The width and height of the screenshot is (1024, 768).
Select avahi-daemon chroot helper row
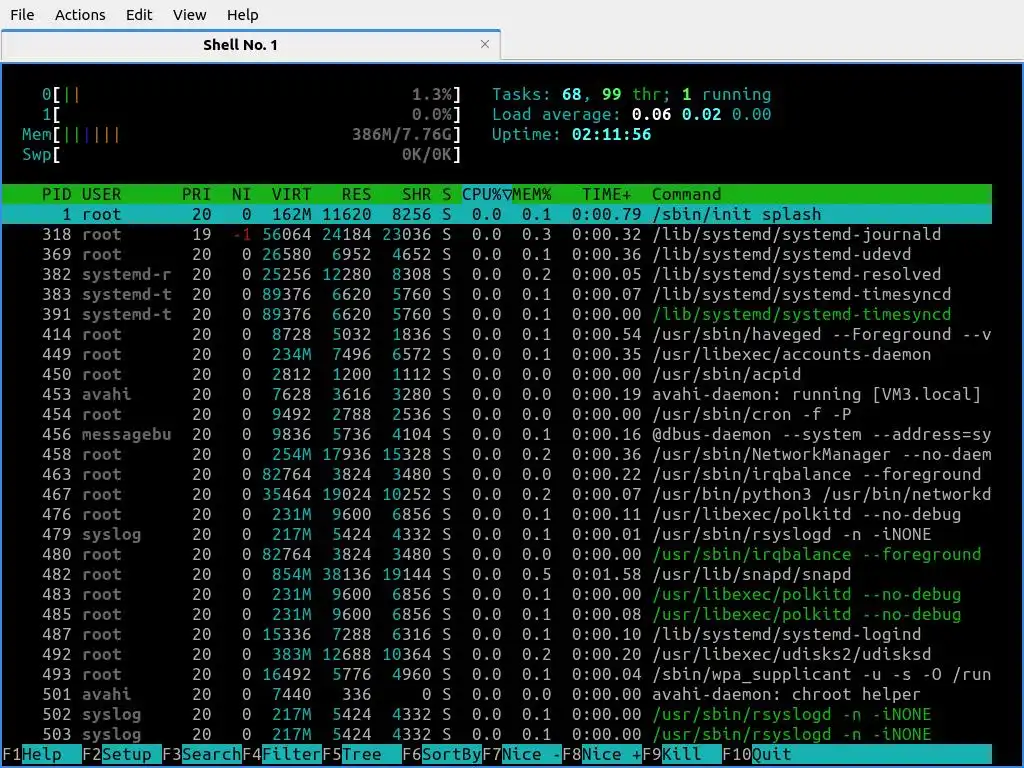coord(497,694)
